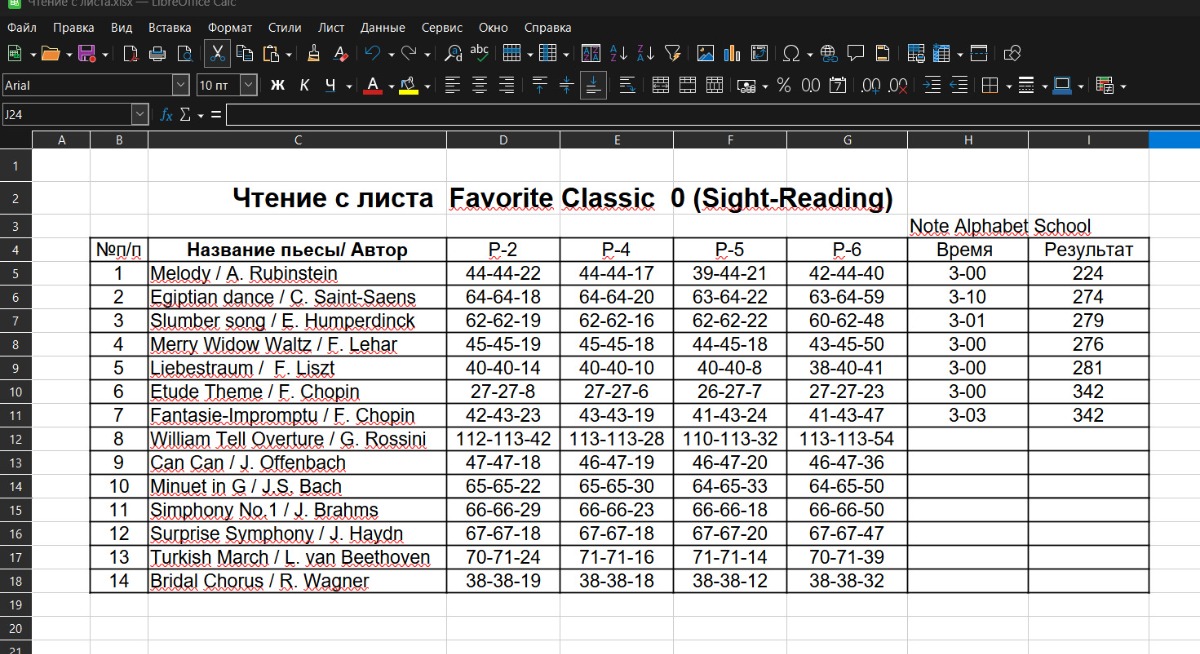Click the Print icon

[157, 54]
